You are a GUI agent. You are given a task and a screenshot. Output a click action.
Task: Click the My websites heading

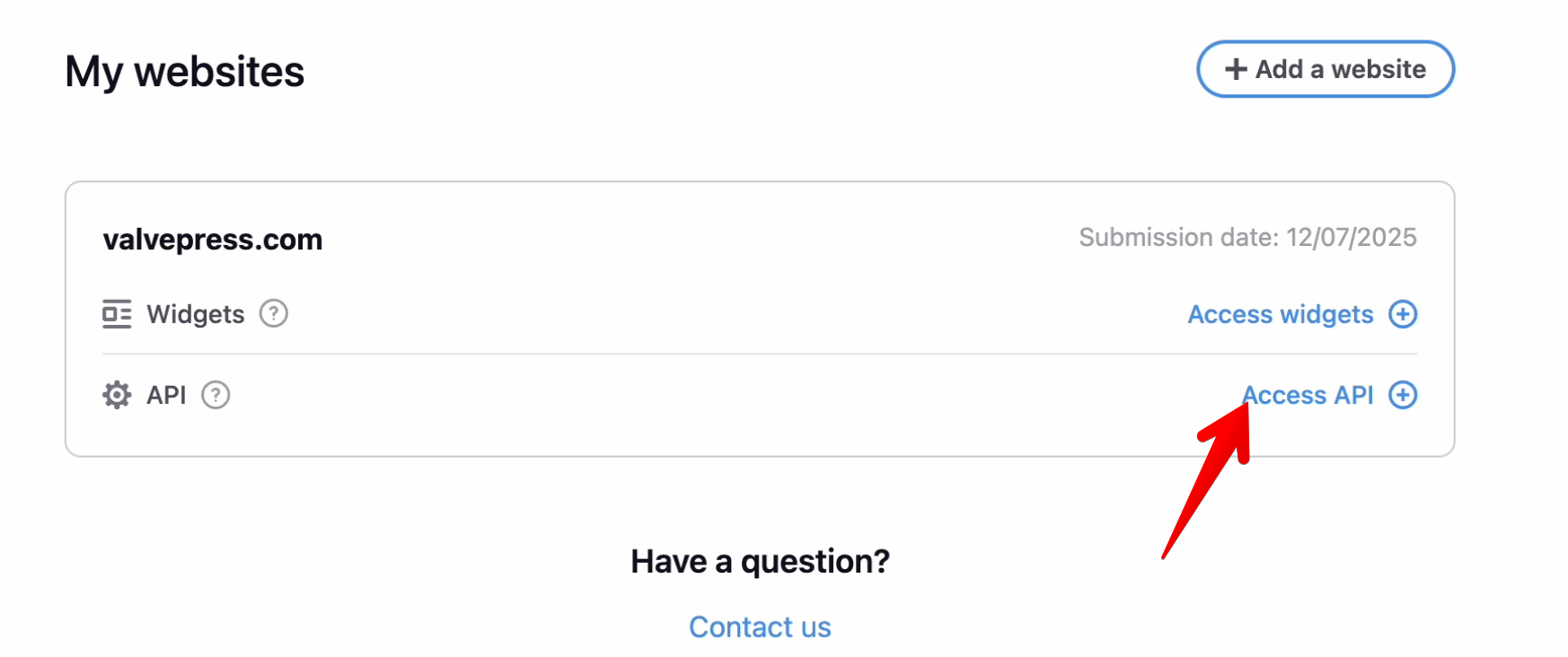pos(185,72)
